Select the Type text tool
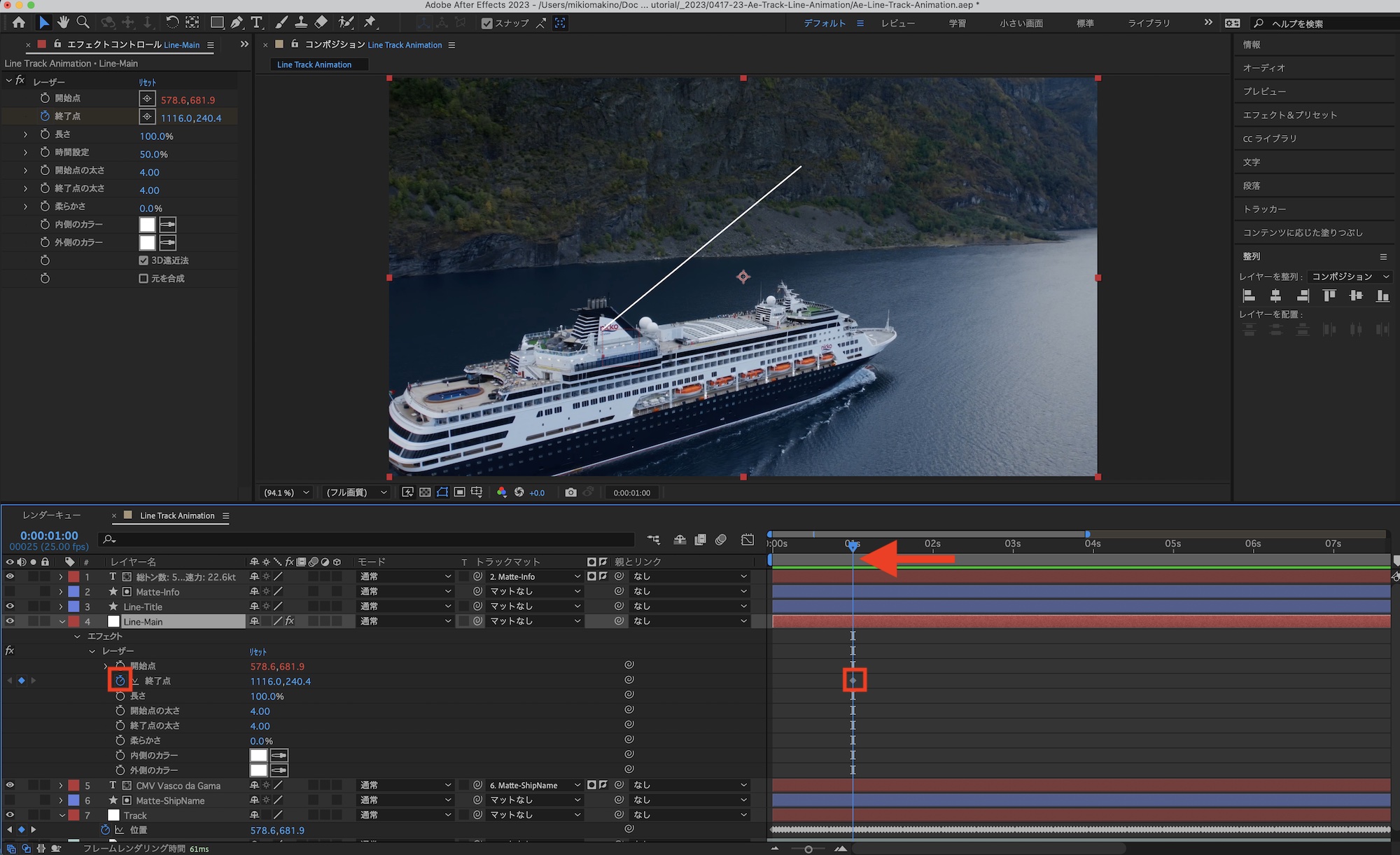 tap(256, 22)
